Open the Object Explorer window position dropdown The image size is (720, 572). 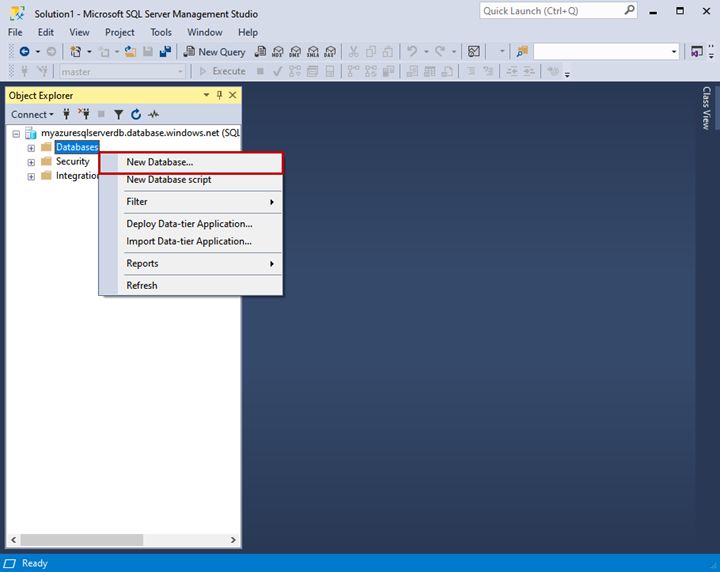pyautogui.click(x=206, y=95)
